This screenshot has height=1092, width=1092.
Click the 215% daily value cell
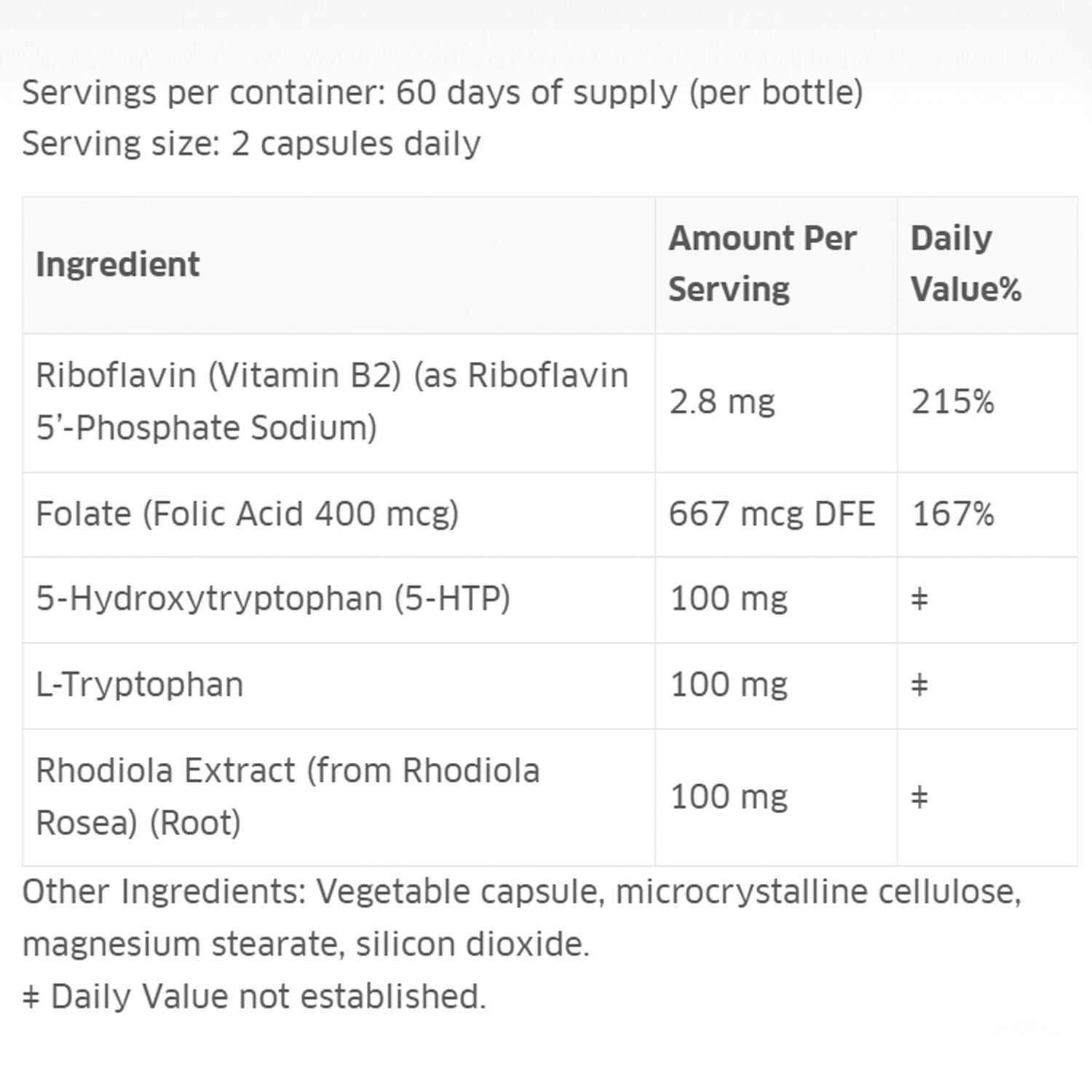(952, 402)
